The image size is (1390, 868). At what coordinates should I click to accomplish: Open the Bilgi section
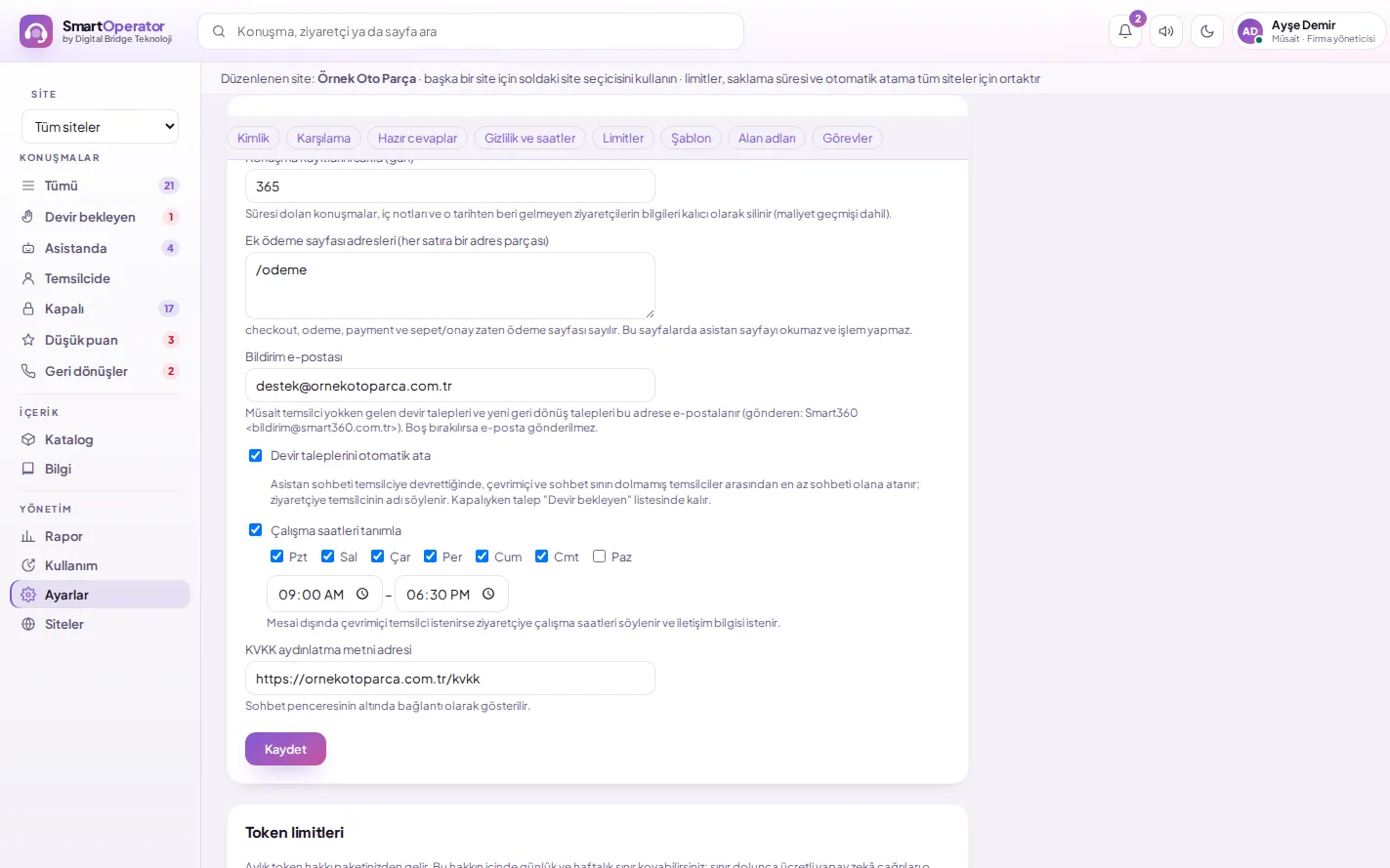(100, 469)
